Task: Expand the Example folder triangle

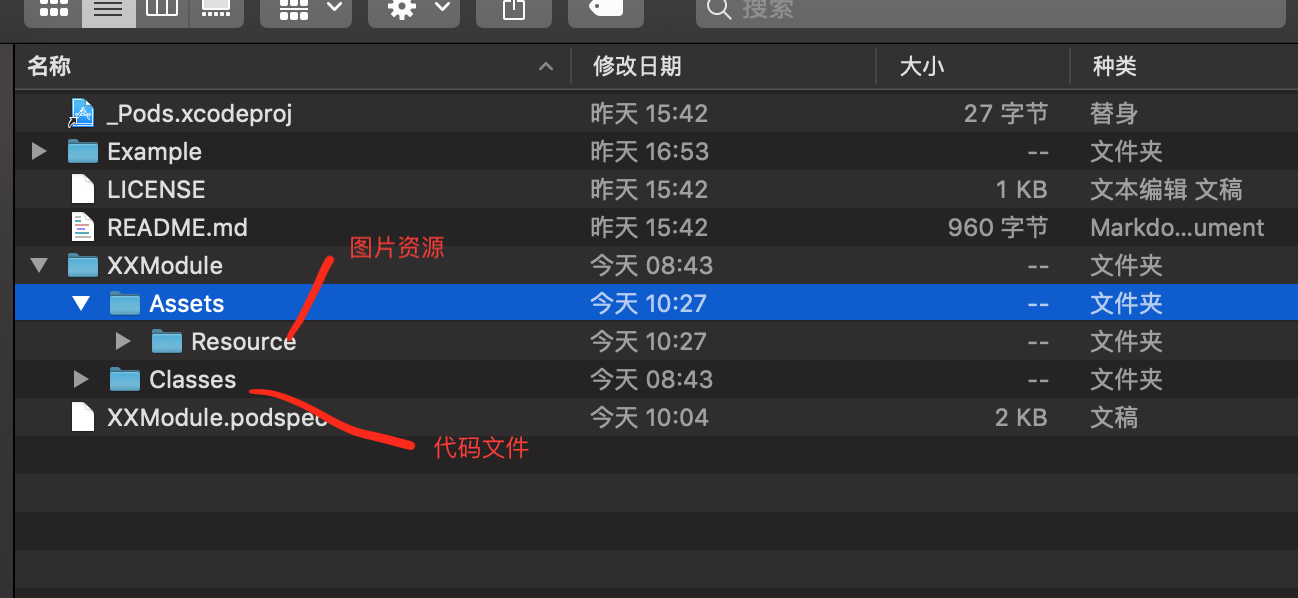Action: 39,152
